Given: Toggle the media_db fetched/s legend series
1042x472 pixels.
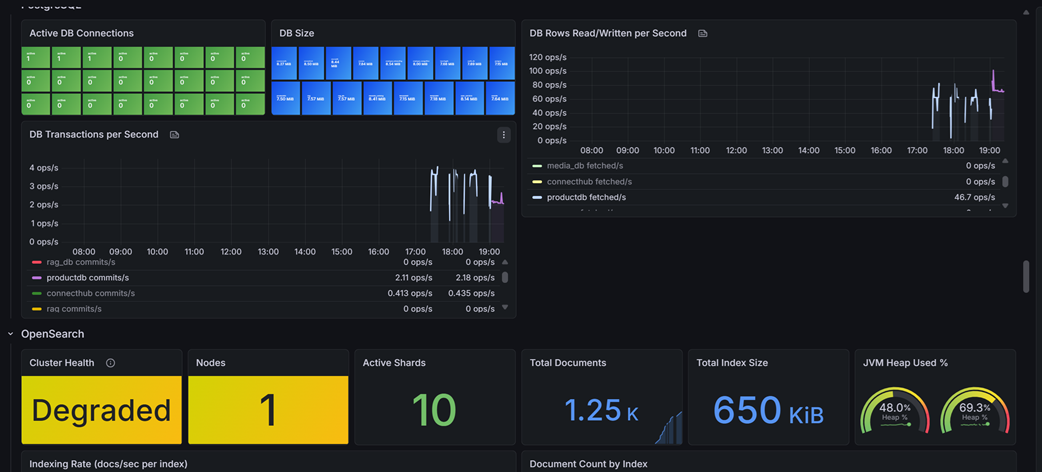Looking at the screenshot, I should click(x=585, y=166).
